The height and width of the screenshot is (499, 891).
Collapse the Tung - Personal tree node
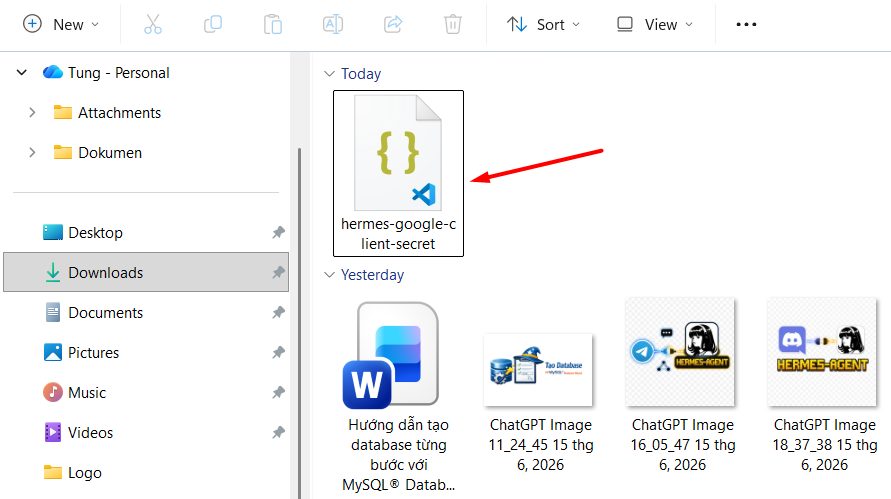click(22, 73)
